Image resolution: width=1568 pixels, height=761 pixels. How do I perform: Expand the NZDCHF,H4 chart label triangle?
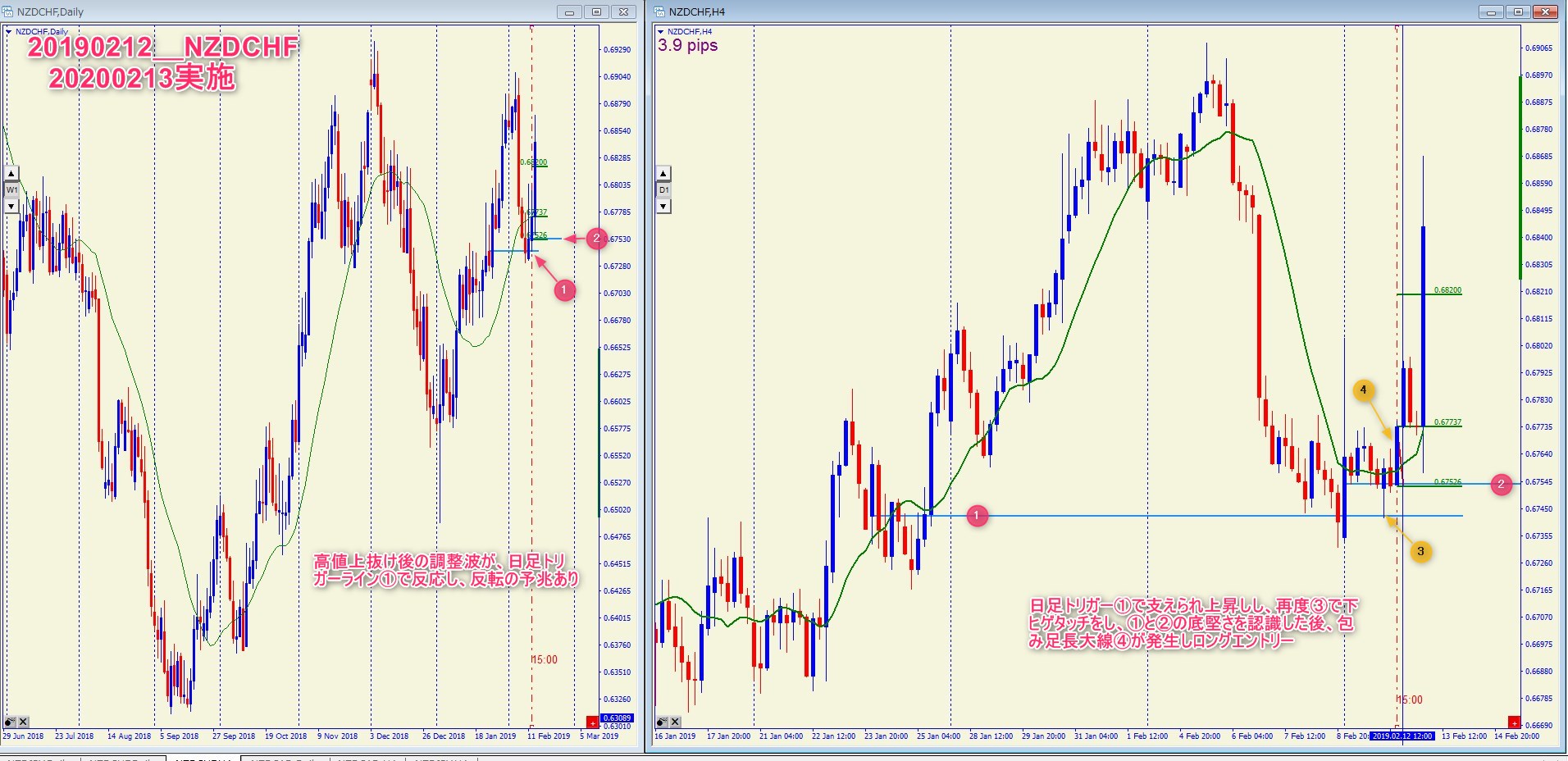pyautogui.click(x=661, y=32)
